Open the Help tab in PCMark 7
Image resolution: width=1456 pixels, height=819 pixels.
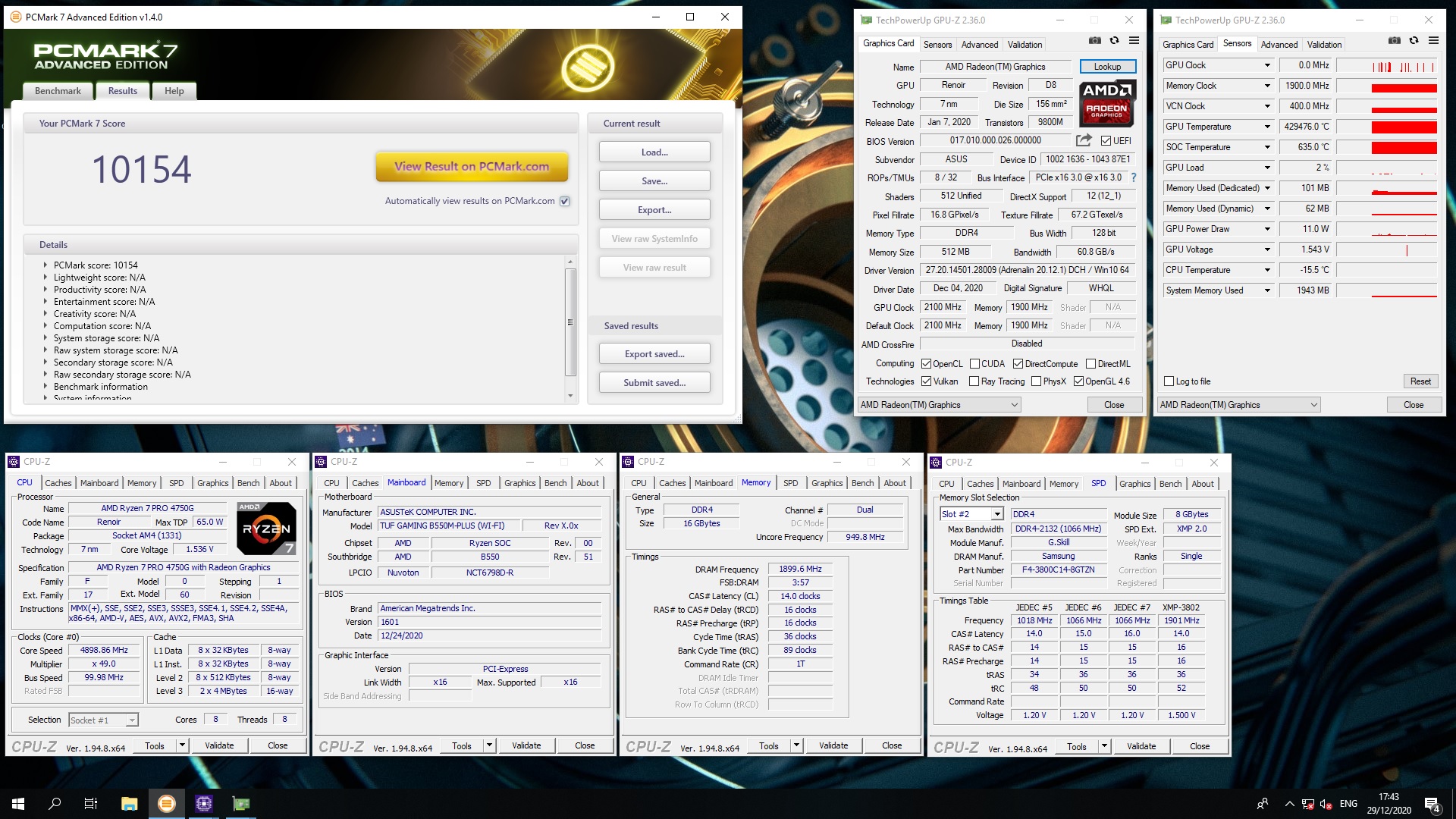(174, 91)
